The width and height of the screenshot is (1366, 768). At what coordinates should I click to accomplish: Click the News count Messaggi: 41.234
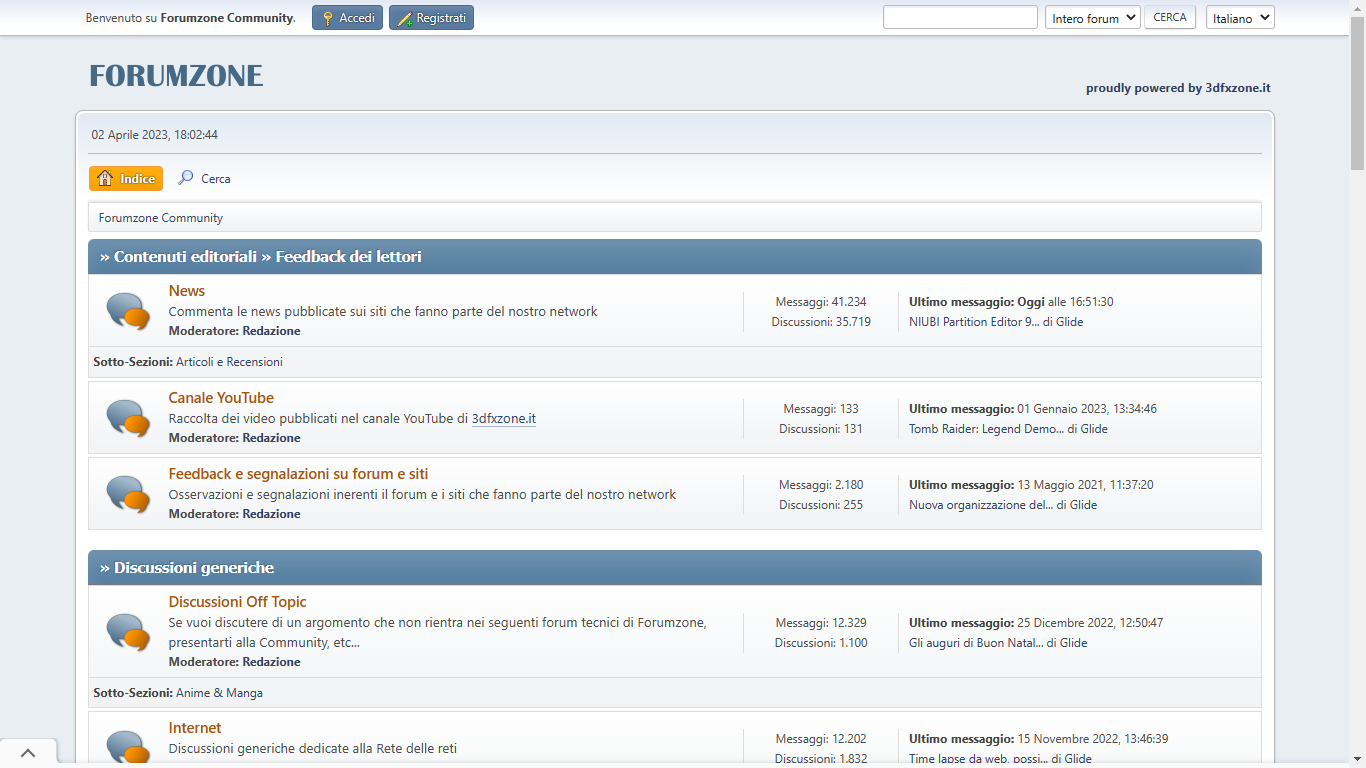pyautogui.click(x=821, y=302)
